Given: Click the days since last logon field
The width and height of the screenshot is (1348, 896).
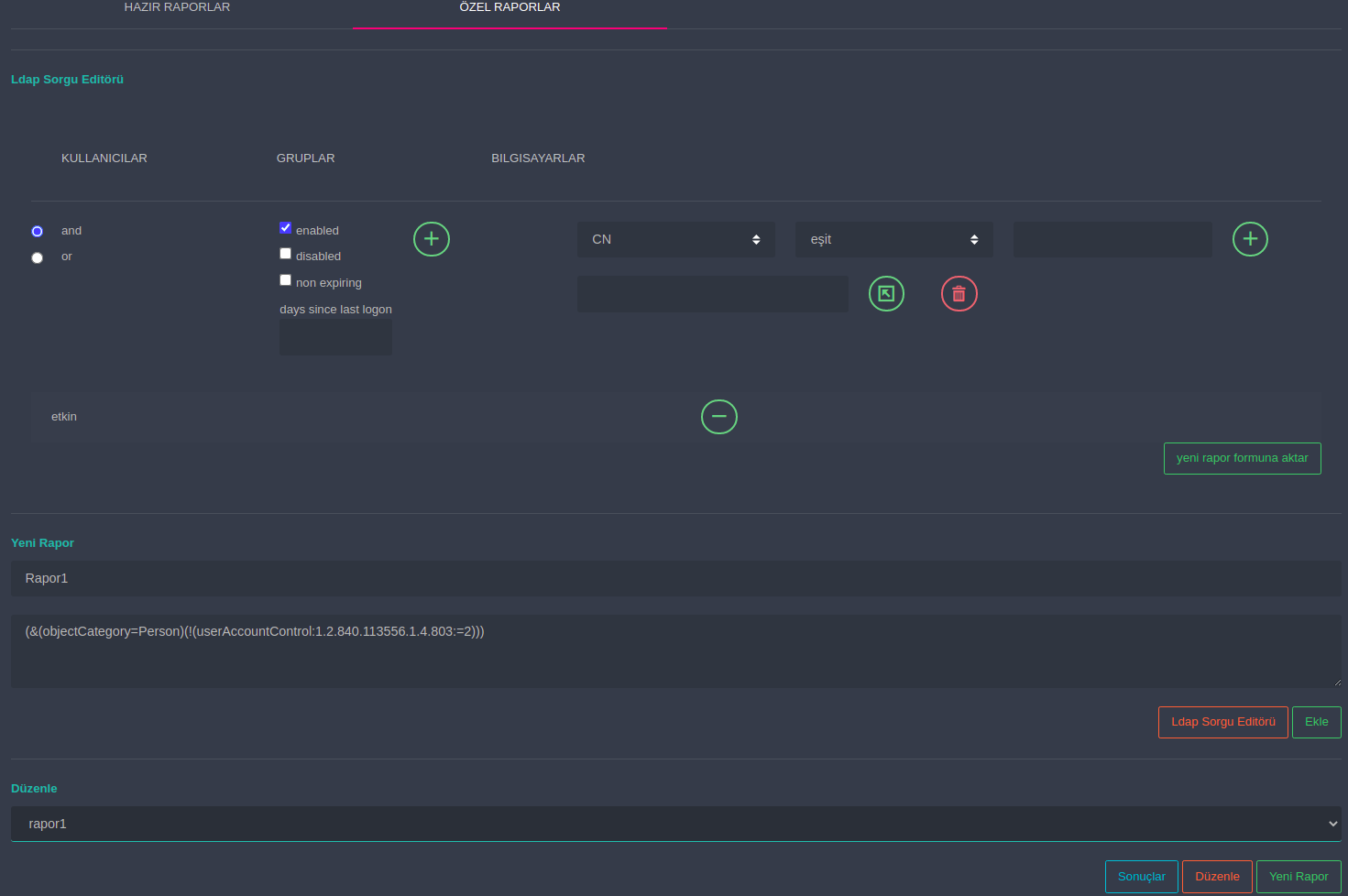Looking at the screenshot, I should (335, 338).
